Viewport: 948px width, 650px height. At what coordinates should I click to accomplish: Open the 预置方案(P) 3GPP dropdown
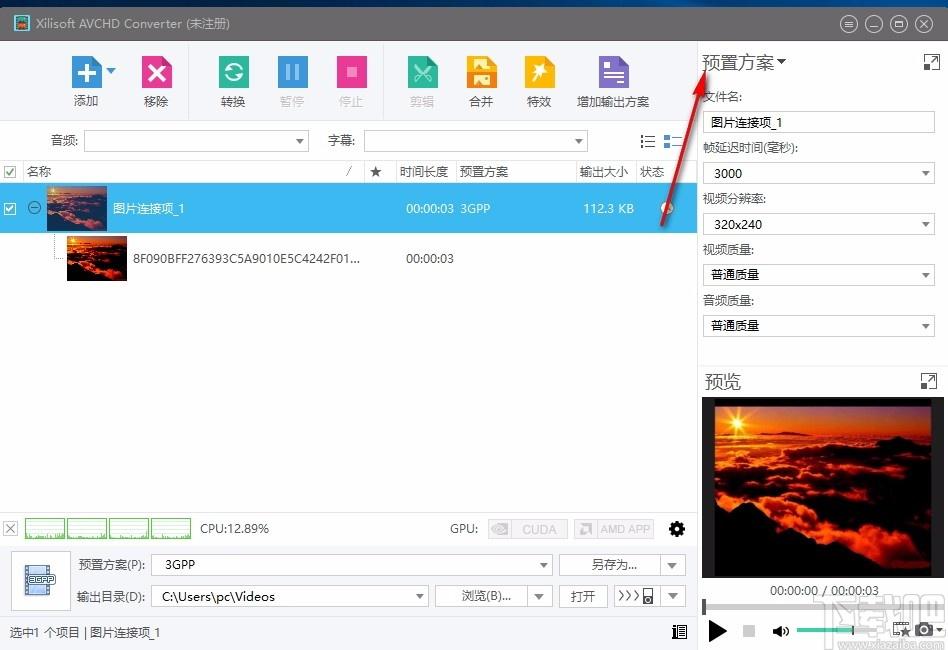tap(351, 565)
